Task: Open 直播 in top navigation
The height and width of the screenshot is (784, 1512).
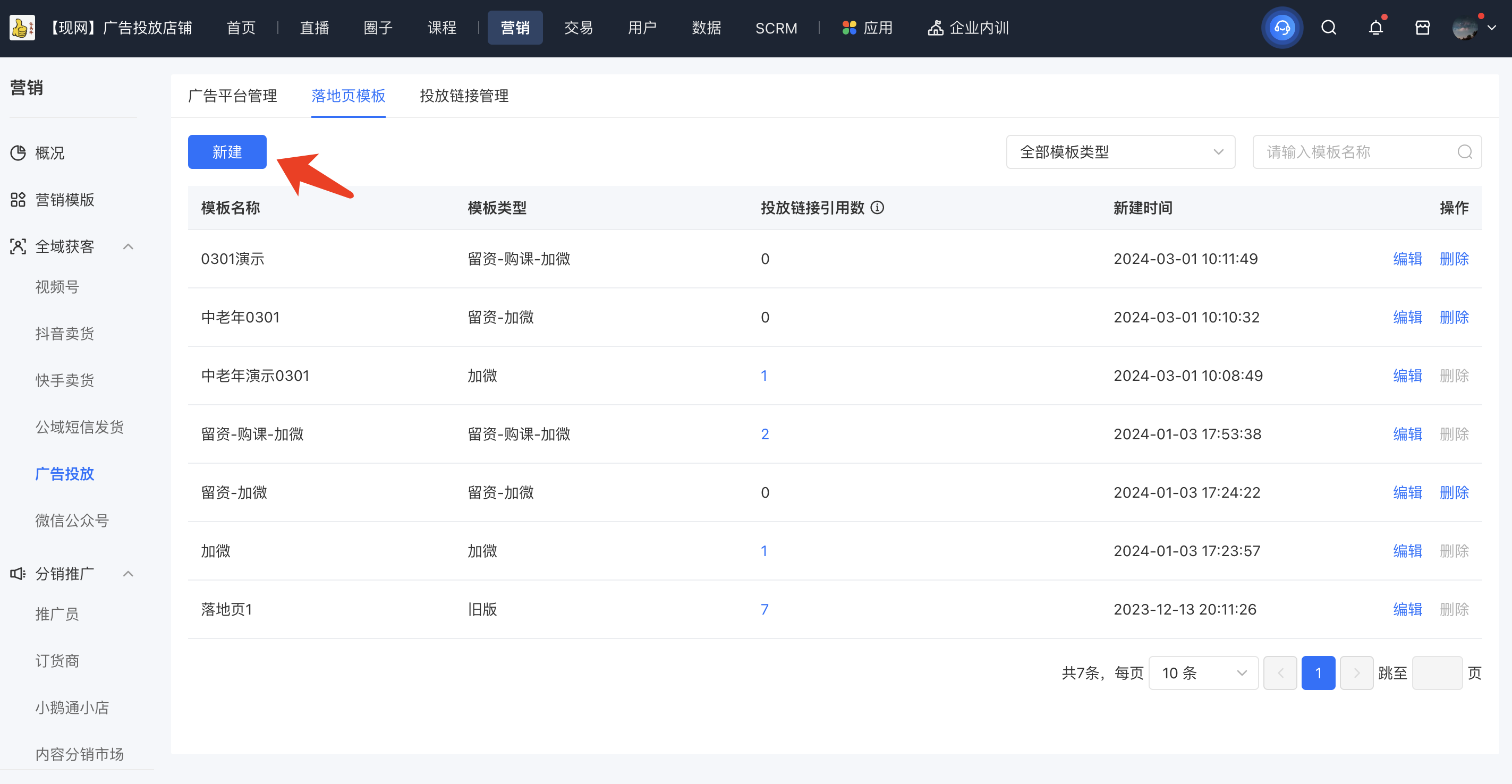Action: [x=315, y=28]
